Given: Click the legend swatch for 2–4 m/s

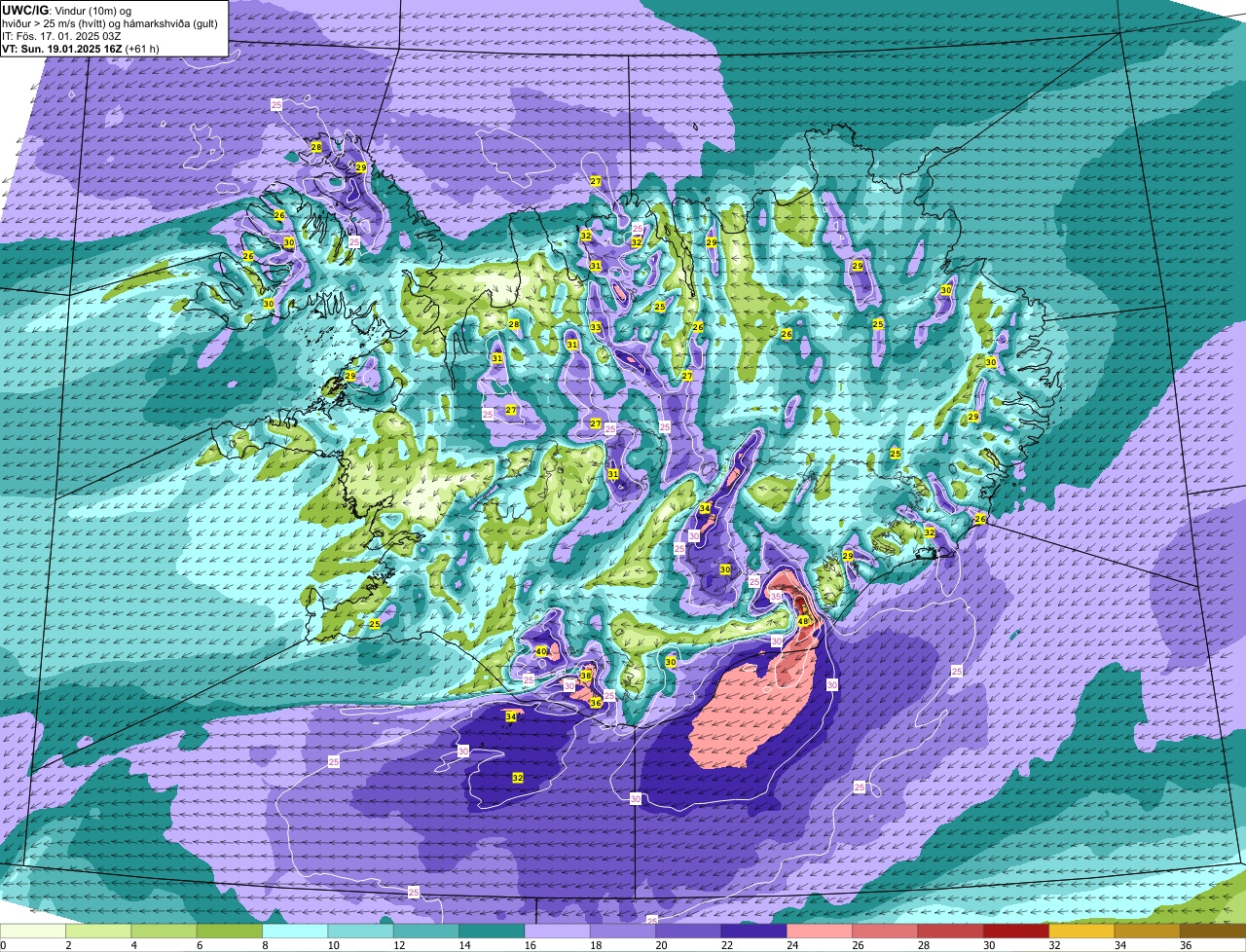Looking at the screenshot, I should coord(98,932).
